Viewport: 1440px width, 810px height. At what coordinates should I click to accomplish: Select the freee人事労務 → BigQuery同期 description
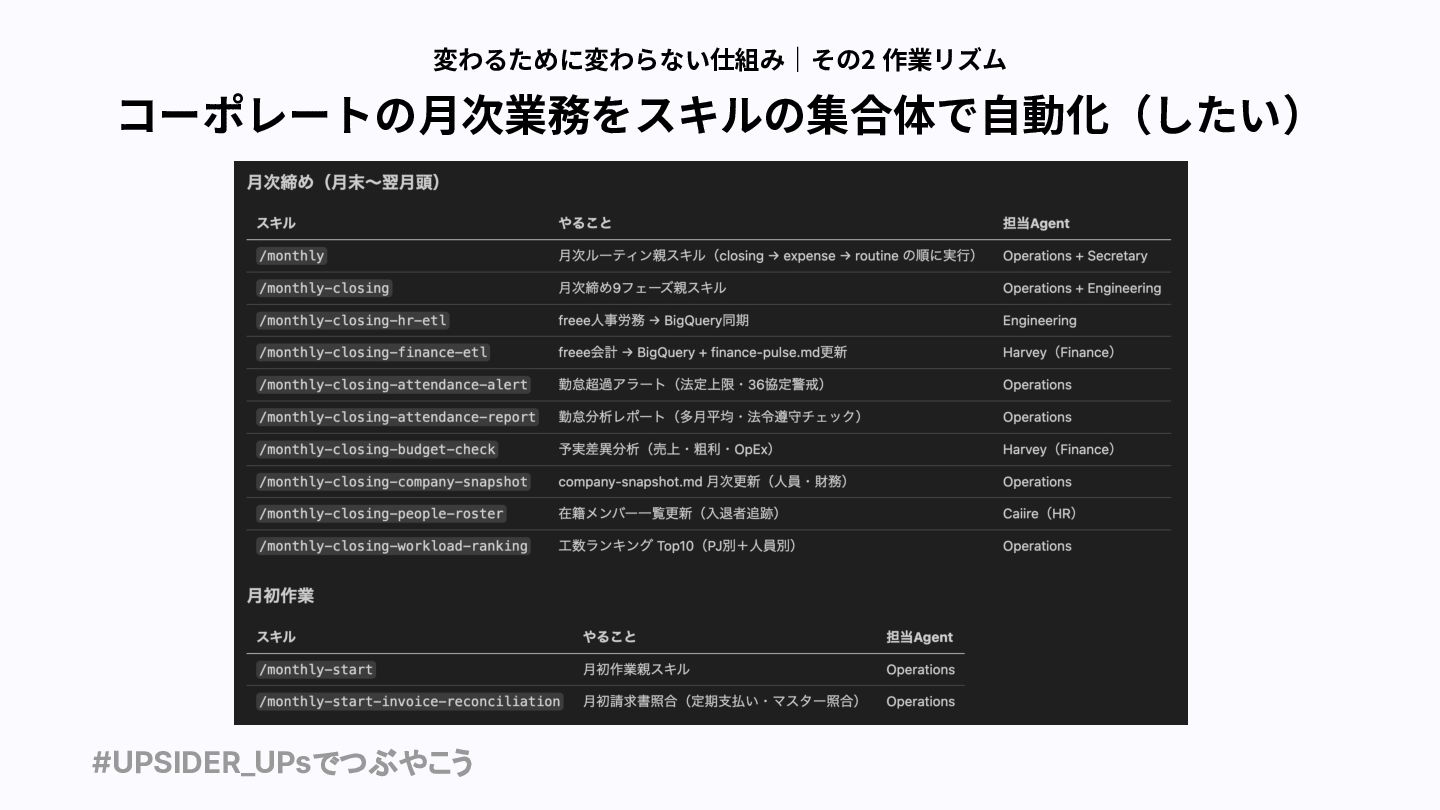[x=653, y=321]
